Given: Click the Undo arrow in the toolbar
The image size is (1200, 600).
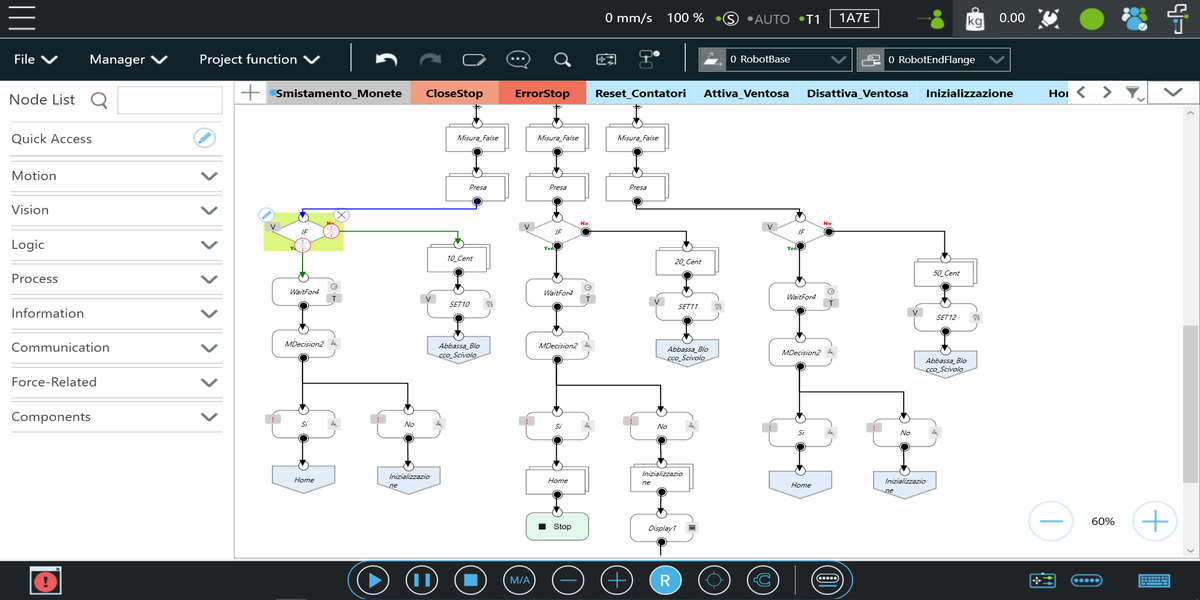Looking at the screenshot, I should 386,59.
